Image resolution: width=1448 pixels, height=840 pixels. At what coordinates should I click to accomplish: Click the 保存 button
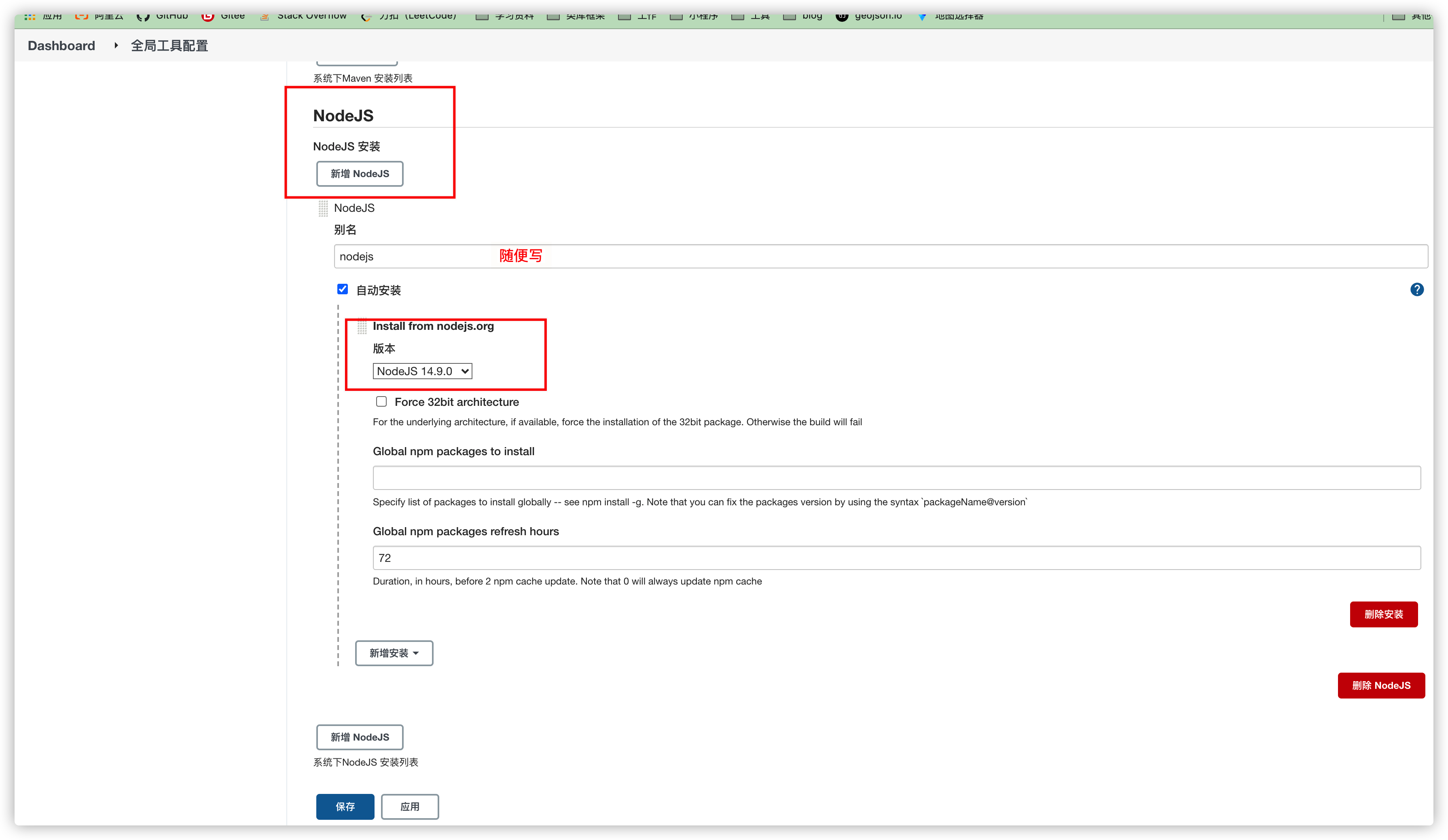click(x=345, y=806)
